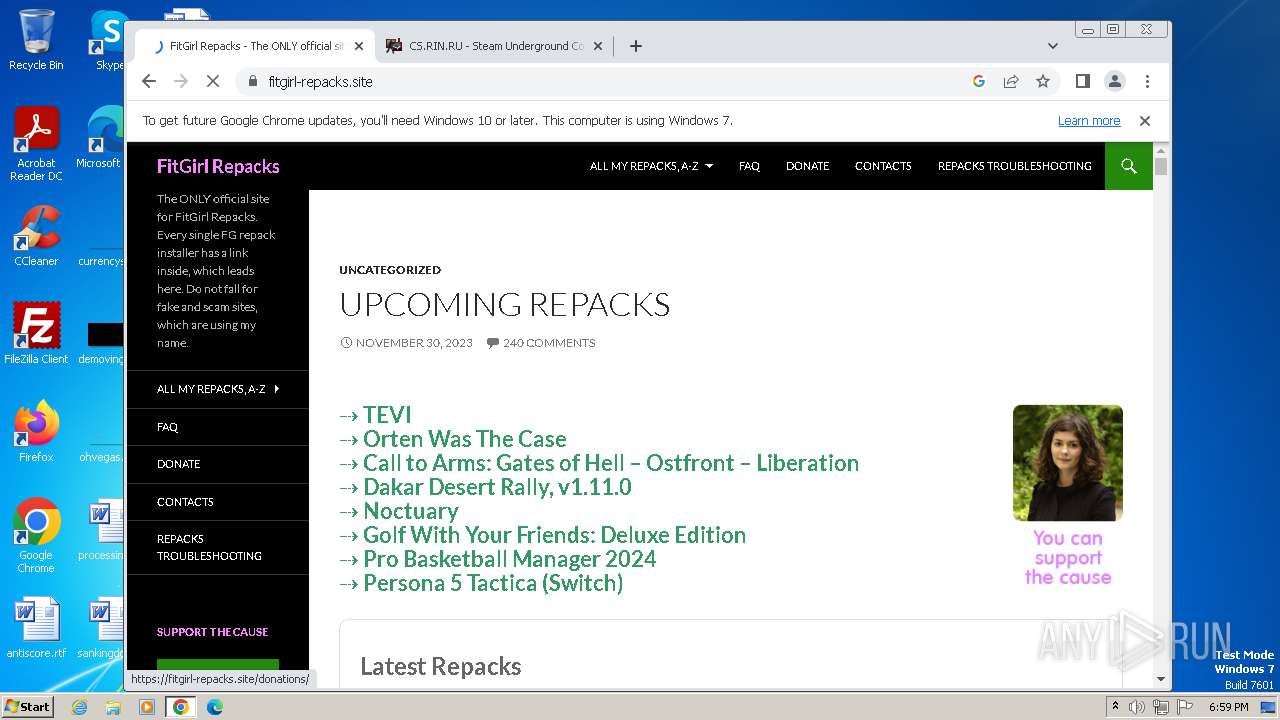1280x720 pixels.
Task: Click the Windows Start button
Action: click(x=27, y=706)
